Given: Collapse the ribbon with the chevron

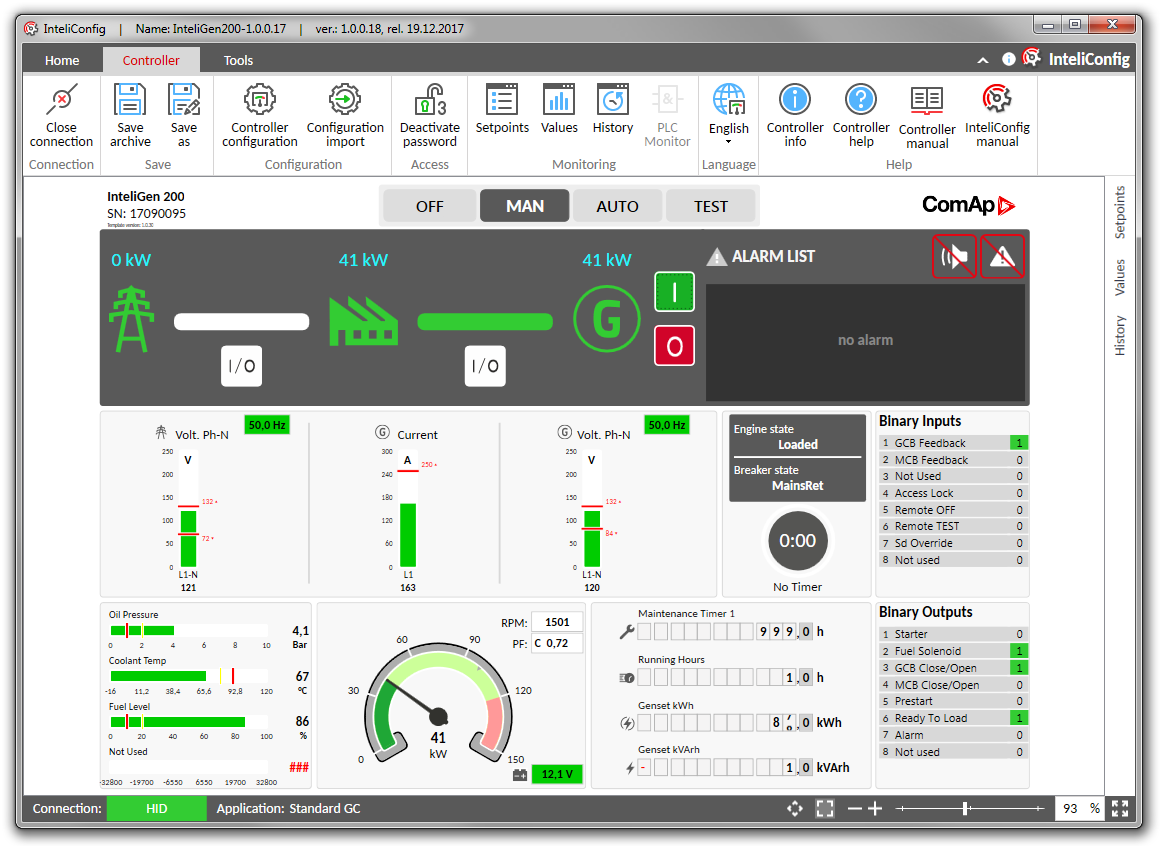Looking at the screenshot, I should 982,59.
